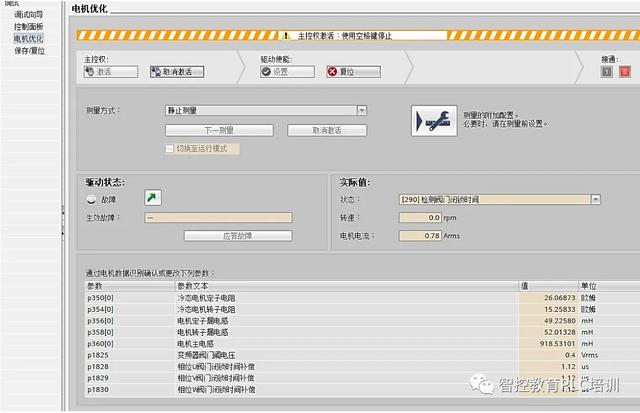Open 保存/复位 in the left navigation
The width and height of the screenshot is (640, 413).
coord(29,51)
